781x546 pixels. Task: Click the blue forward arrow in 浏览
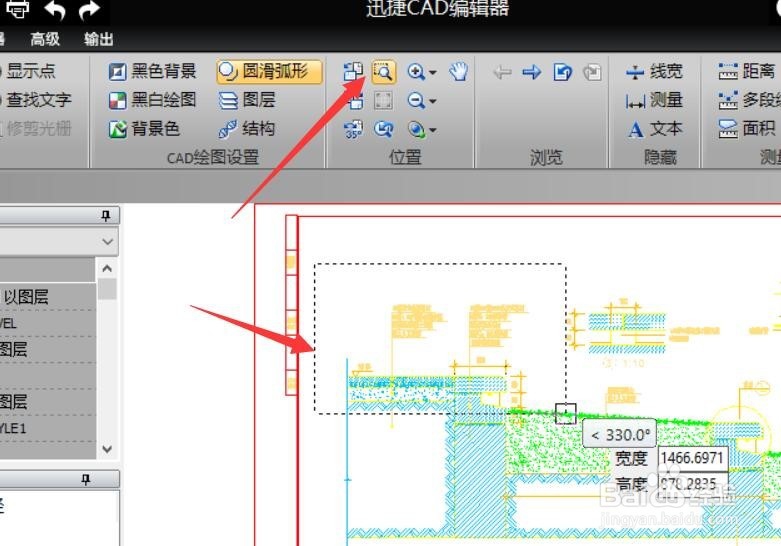pyautogui.click(x=532, y=72)
